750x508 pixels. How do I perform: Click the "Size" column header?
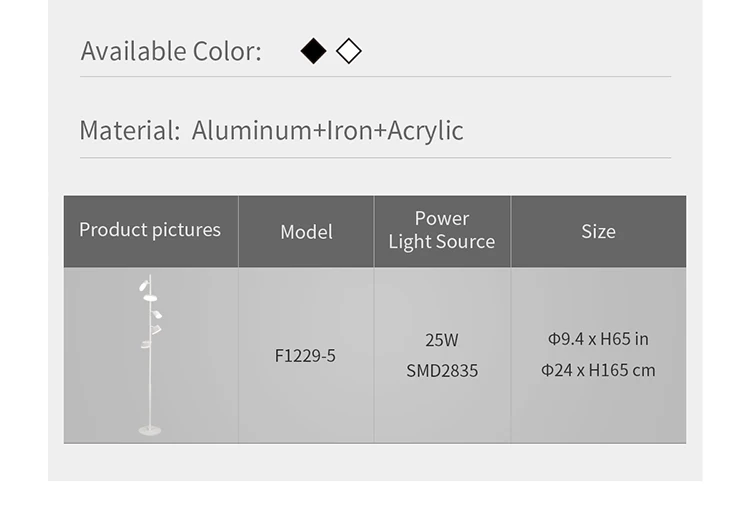click(x=598, y=232)
